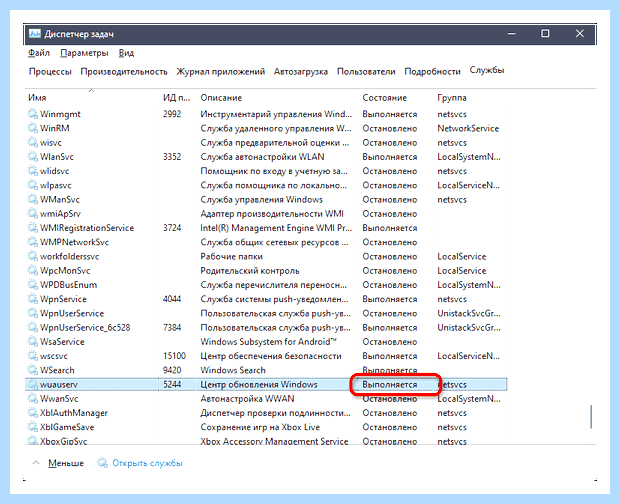Click the Task Manager title bar icon
This screenshot has width=620, height=504.
click(35, 34)
